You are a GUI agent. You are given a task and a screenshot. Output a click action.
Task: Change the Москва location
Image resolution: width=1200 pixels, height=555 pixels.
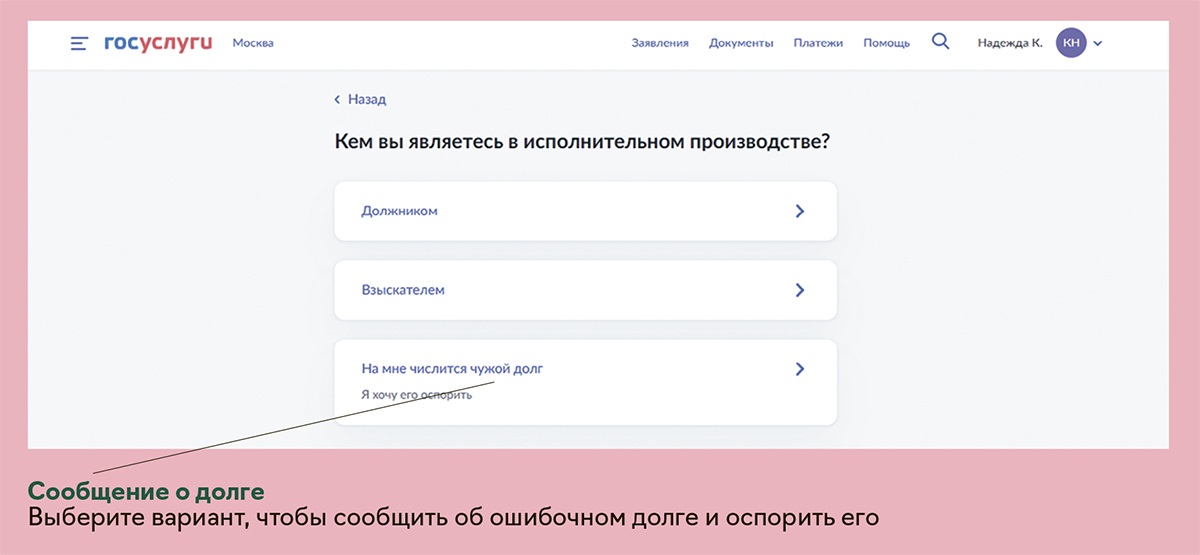pos(253,43)
